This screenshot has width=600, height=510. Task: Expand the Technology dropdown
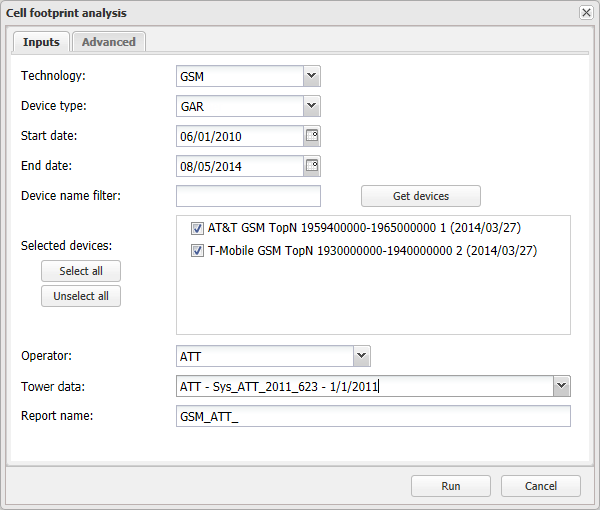pos(311,76)
